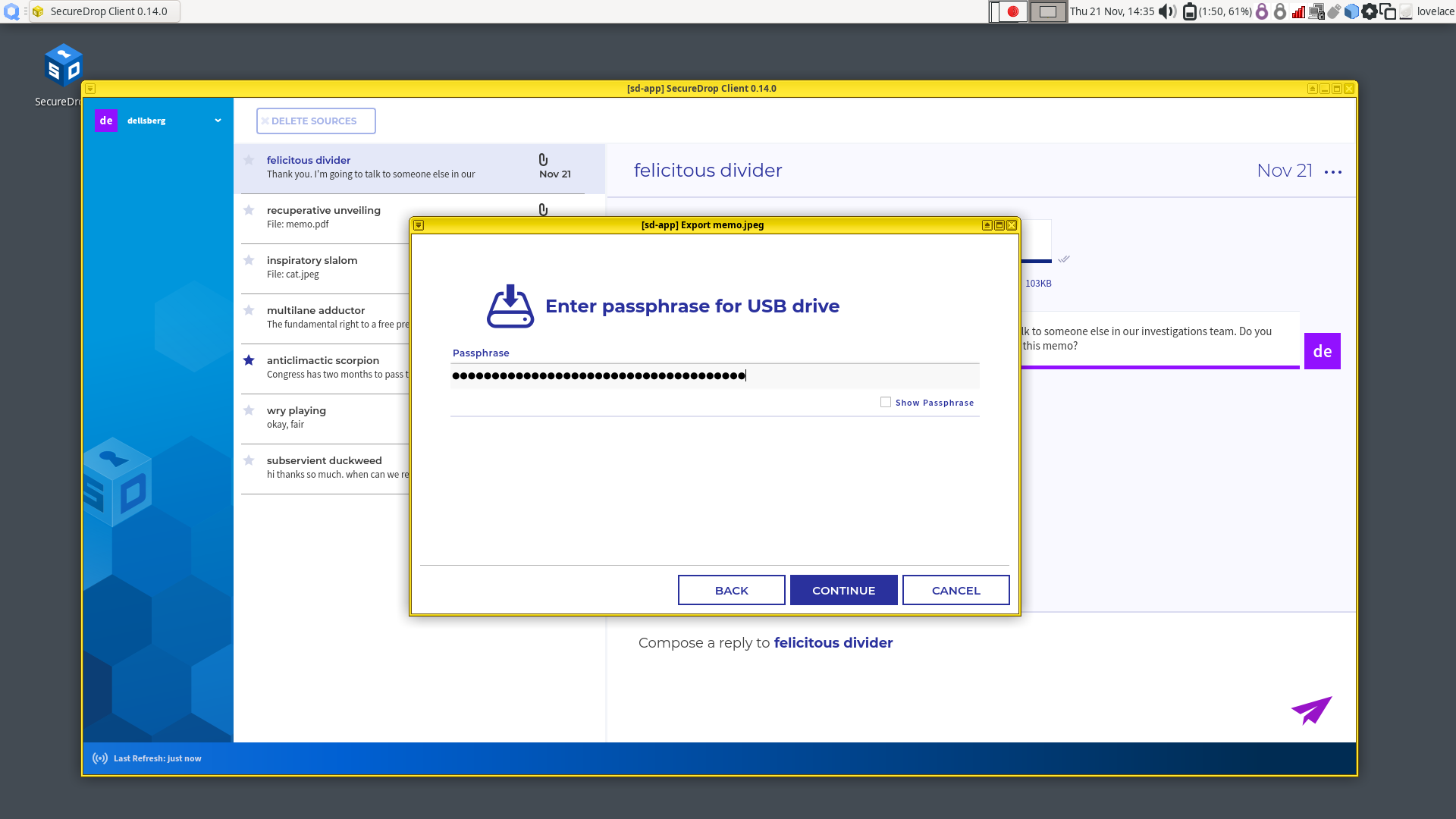Click the Back button
Viewport: 1456px width, 819px height.
731,590
